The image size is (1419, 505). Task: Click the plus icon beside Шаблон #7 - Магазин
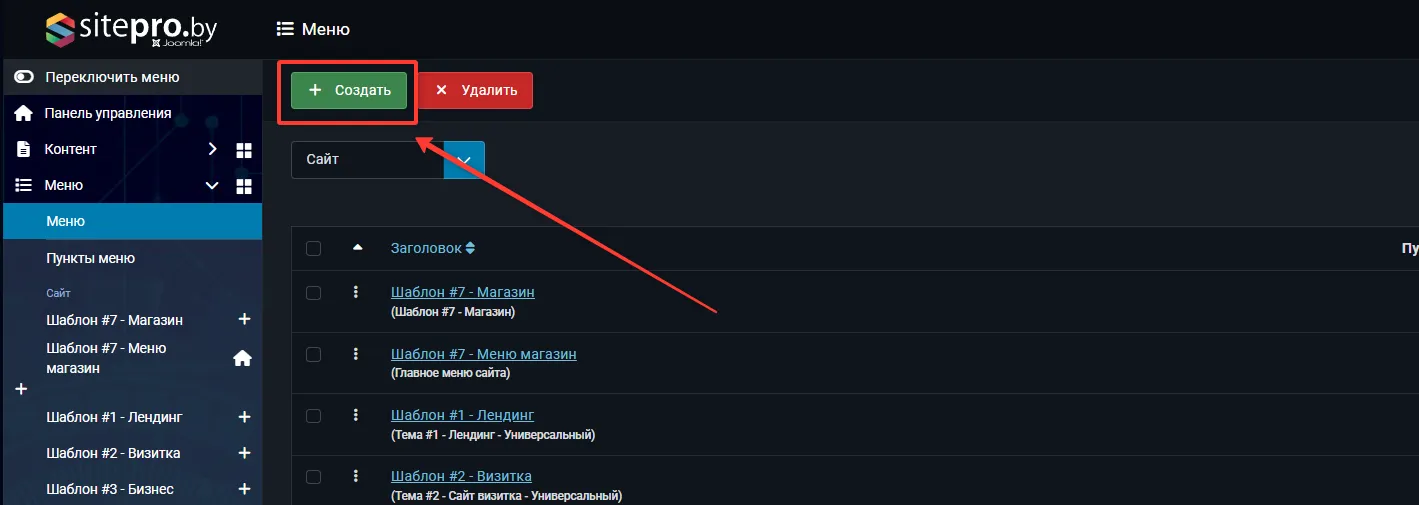[243, 320]
